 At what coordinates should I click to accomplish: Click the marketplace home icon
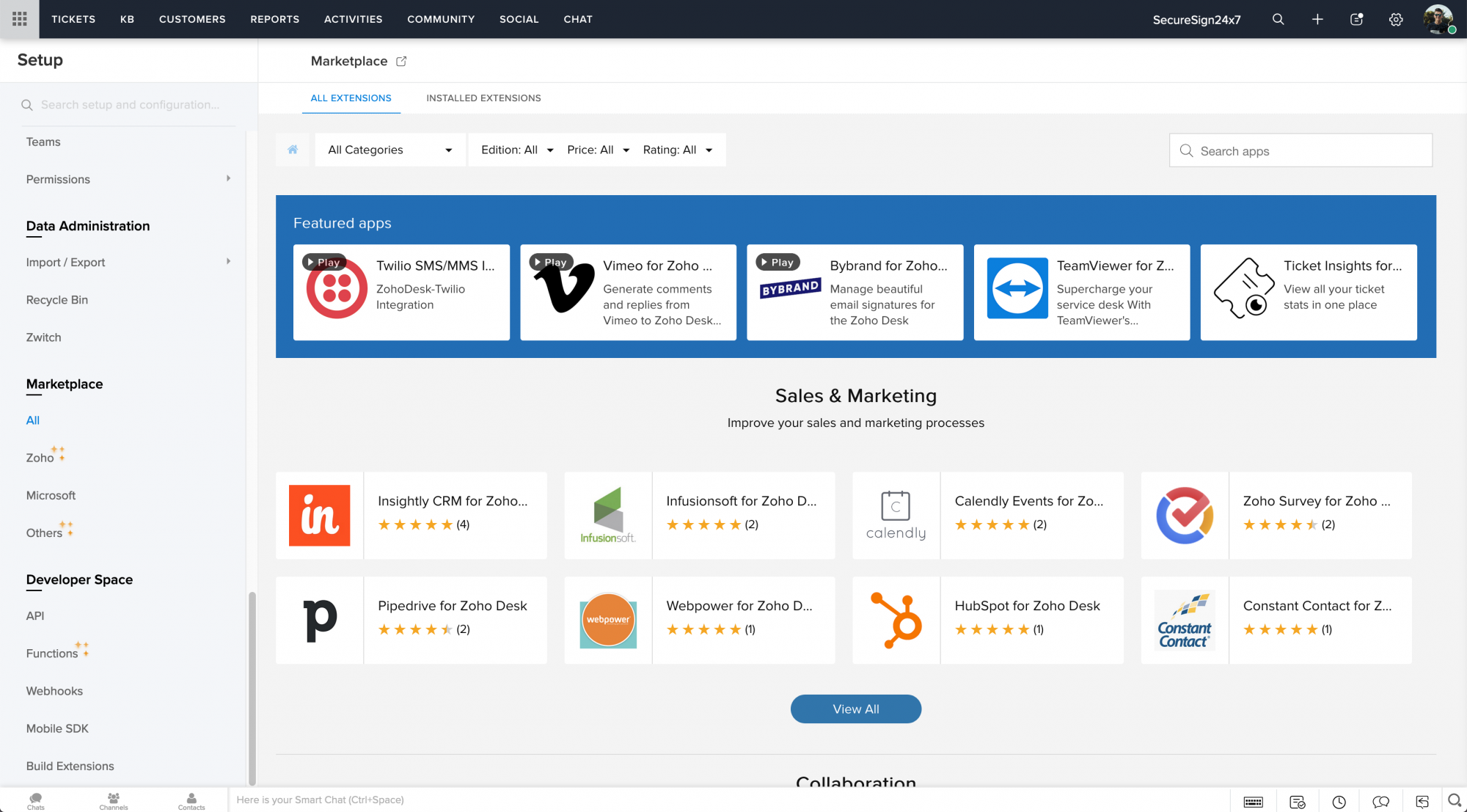pos(293,150)
